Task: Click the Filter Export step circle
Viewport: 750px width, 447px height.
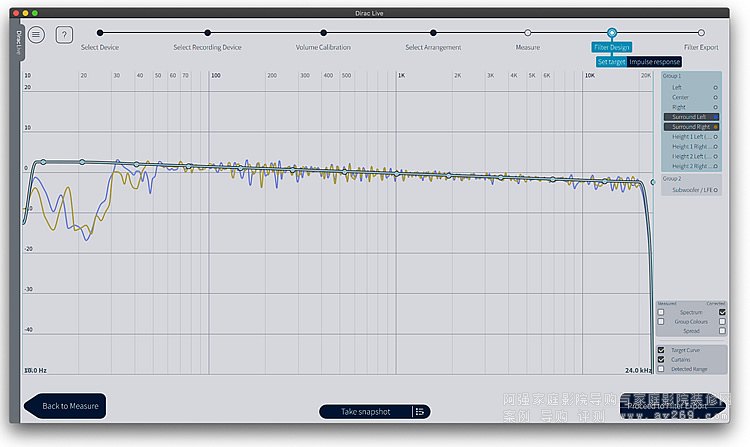Action: pyautogui.click(x=701, y=33)
